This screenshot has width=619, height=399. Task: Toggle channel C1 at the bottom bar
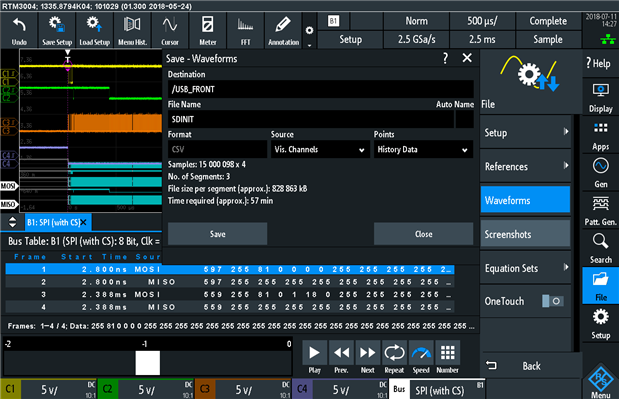49,390
